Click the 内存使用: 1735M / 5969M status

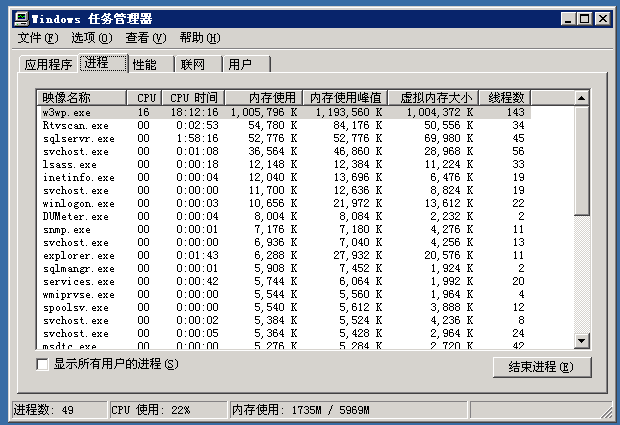[x=348, y=410]
